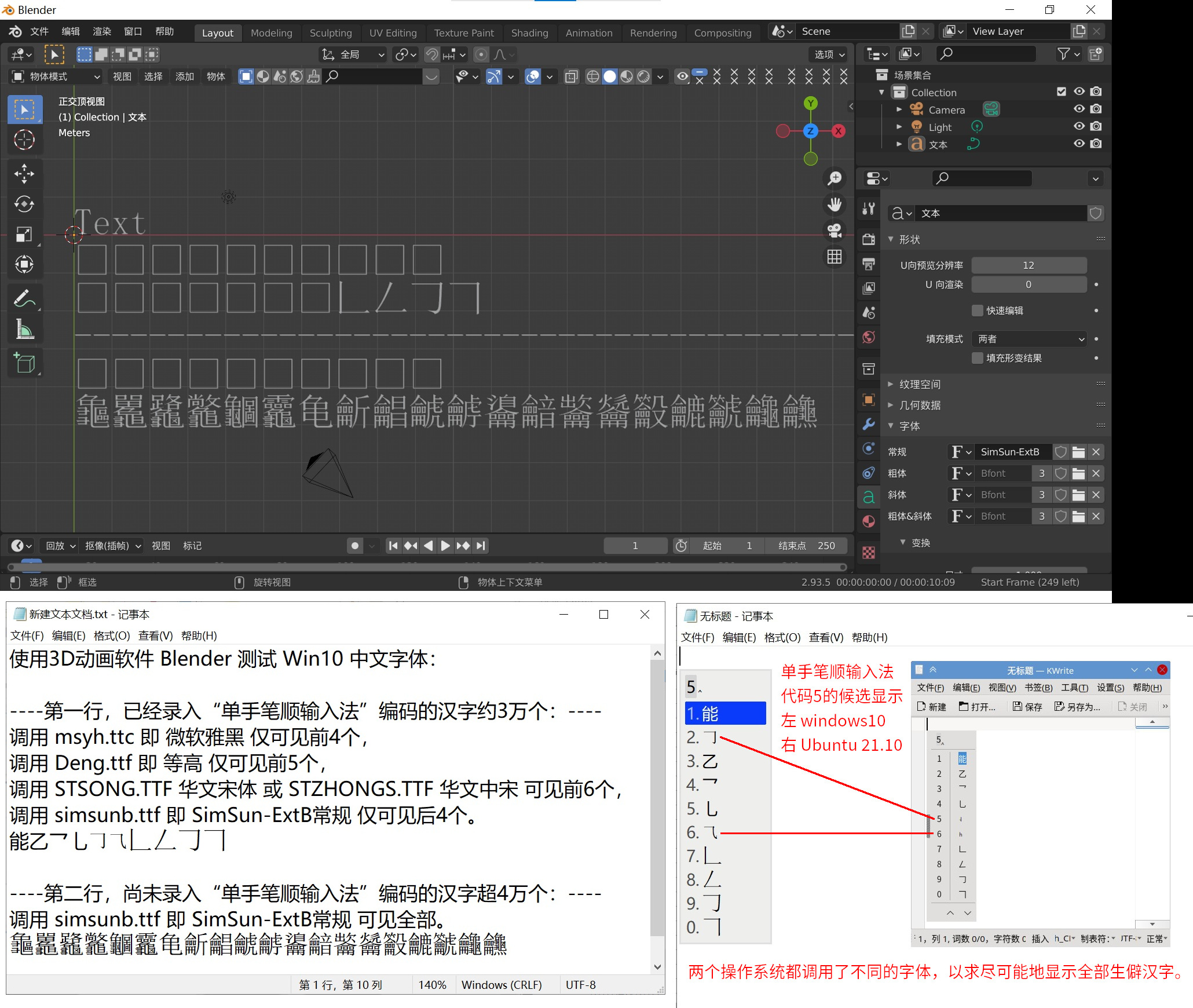
Task: Enable the 填充形变结果 checkbox
Action: 978,358
